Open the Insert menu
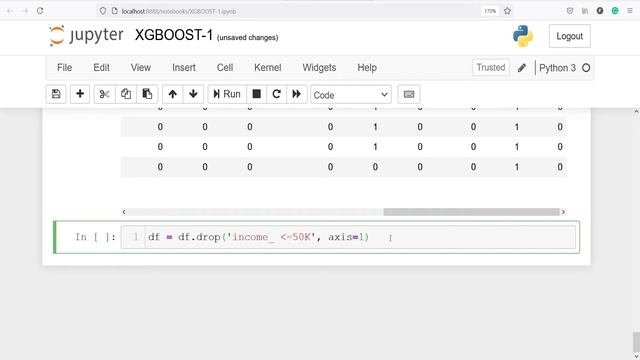The height and width of the screenshot is (360, 640). pos(184,68)
